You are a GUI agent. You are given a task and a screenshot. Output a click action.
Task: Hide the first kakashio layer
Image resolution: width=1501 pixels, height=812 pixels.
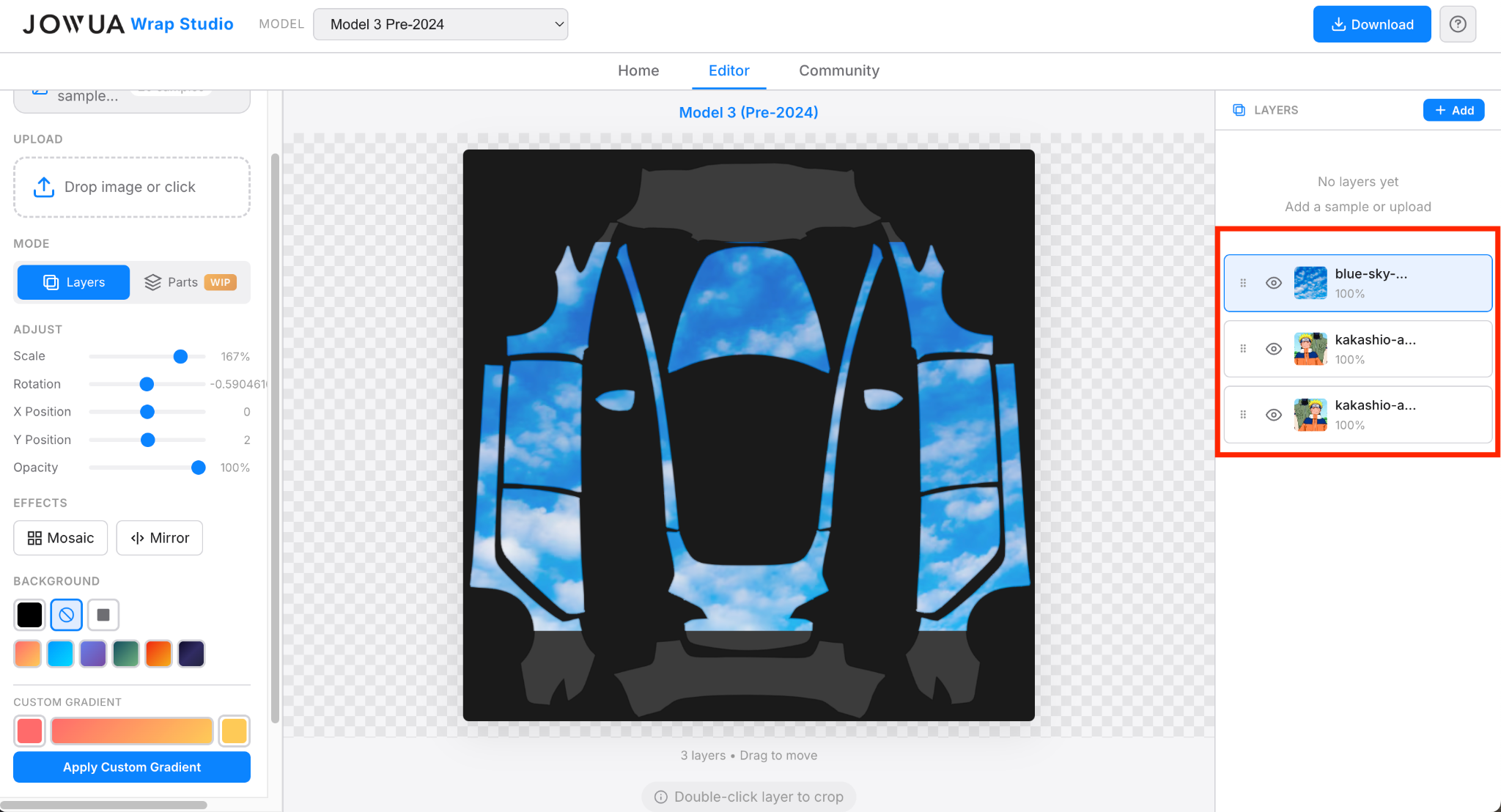pos(1273,348)
